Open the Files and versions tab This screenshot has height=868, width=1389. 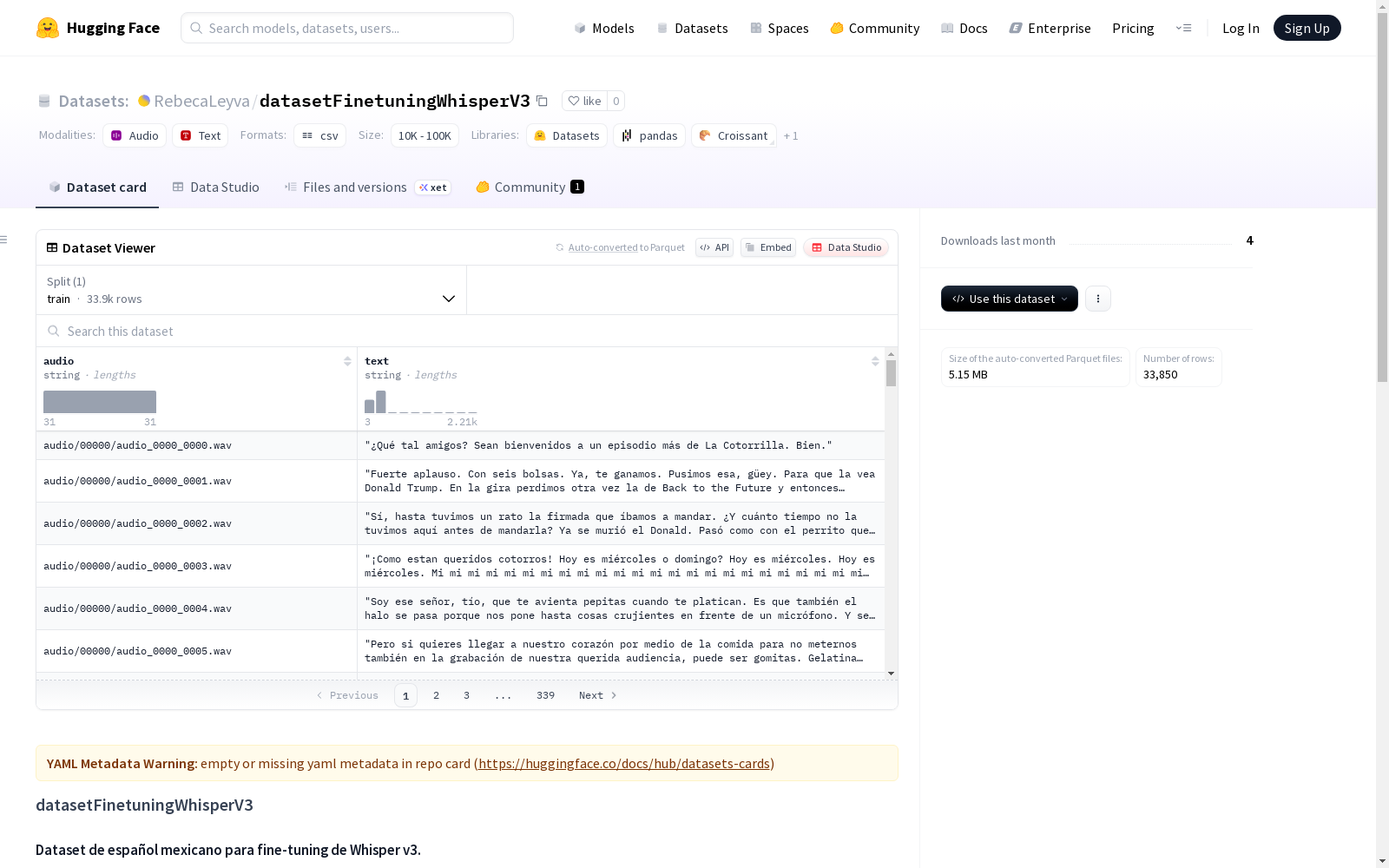(367, 187)
